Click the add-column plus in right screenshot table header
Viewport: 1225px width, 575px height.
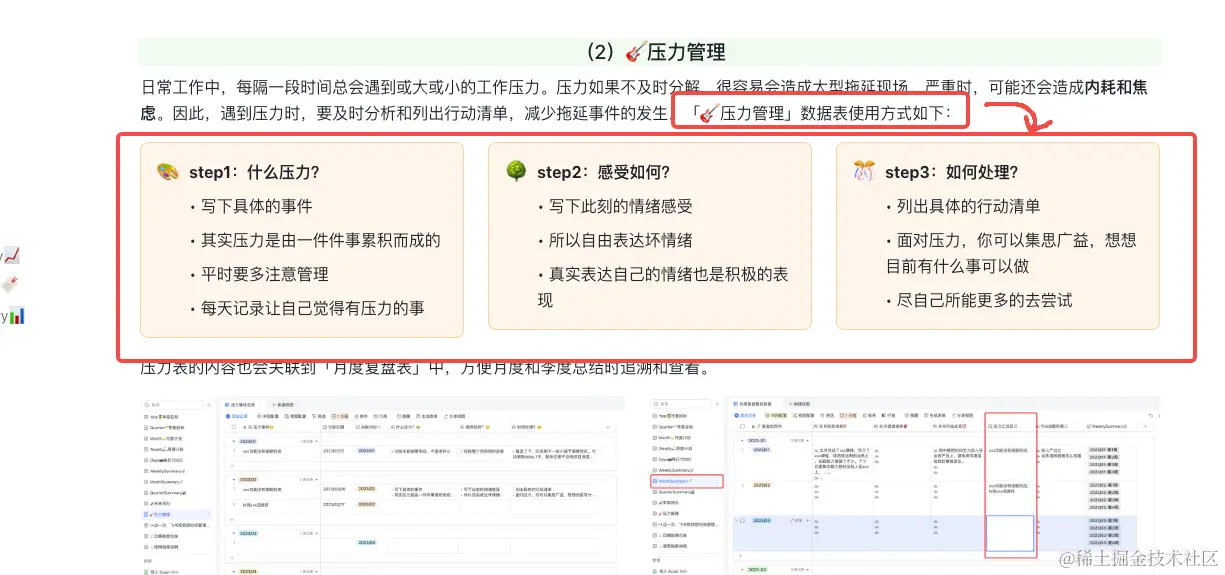1145,426
